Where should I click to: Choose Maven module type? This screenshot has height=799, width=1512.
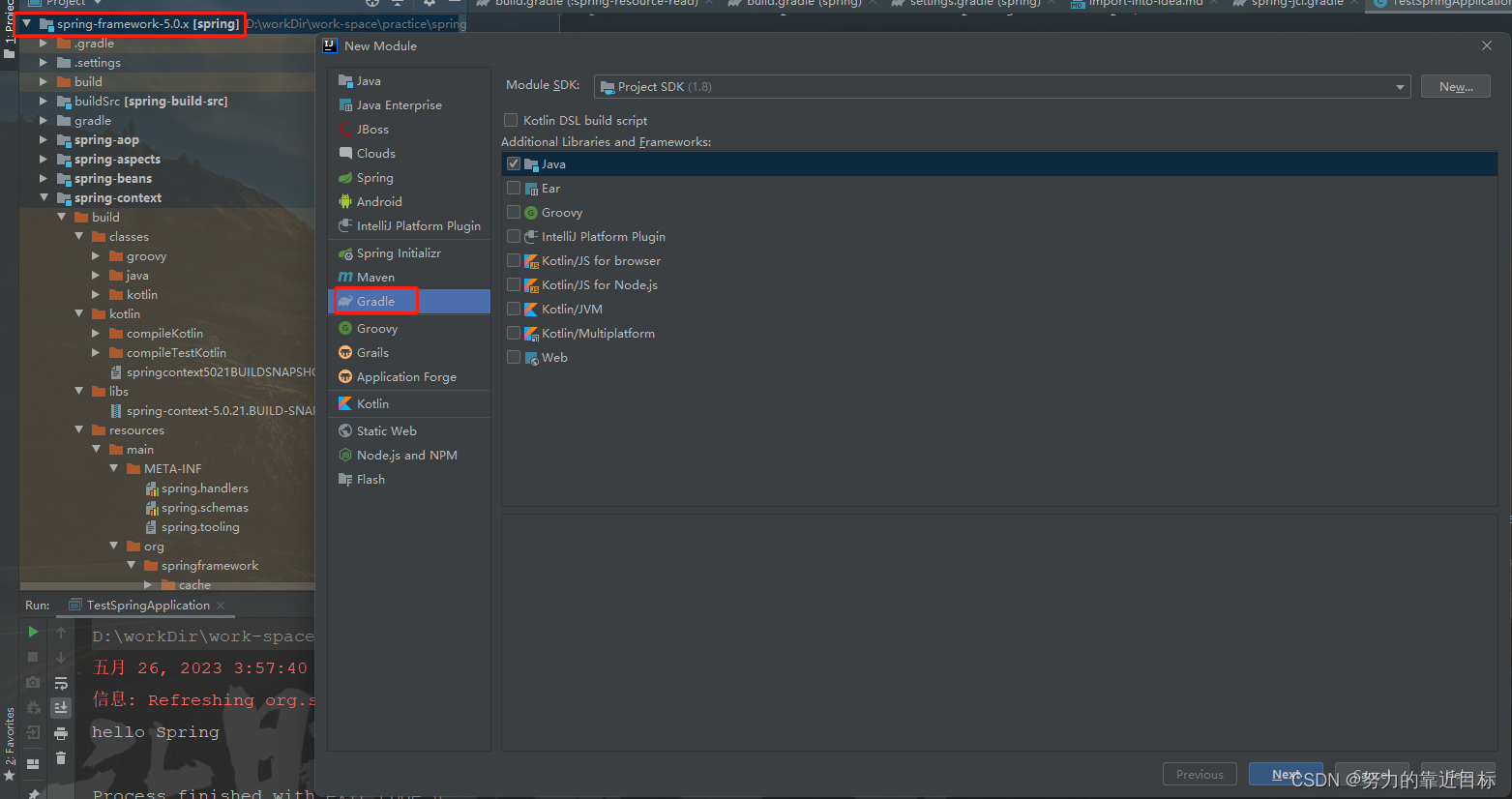[409, 278]
